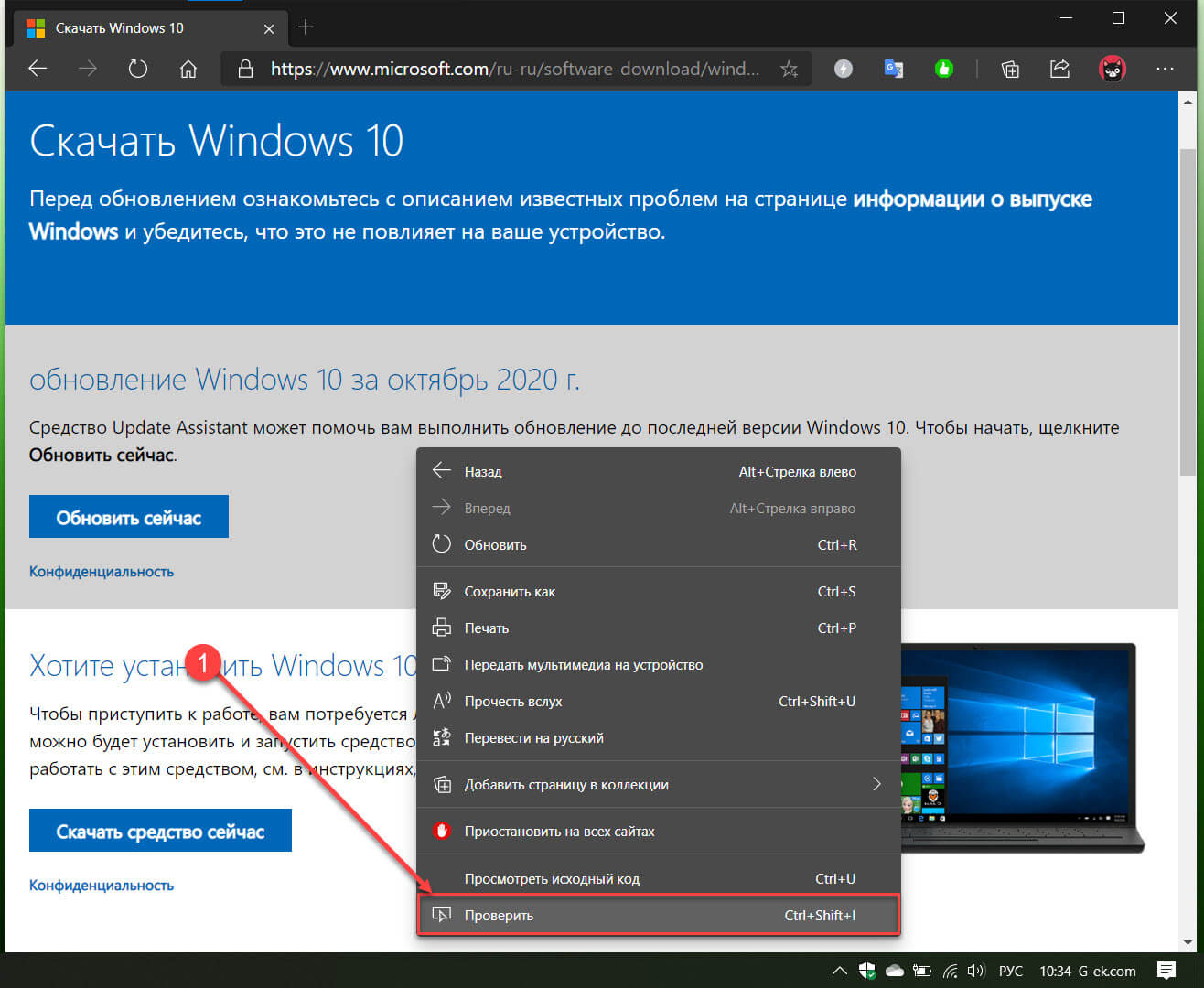Click the Обновить сейчас button

coord(129,517)
